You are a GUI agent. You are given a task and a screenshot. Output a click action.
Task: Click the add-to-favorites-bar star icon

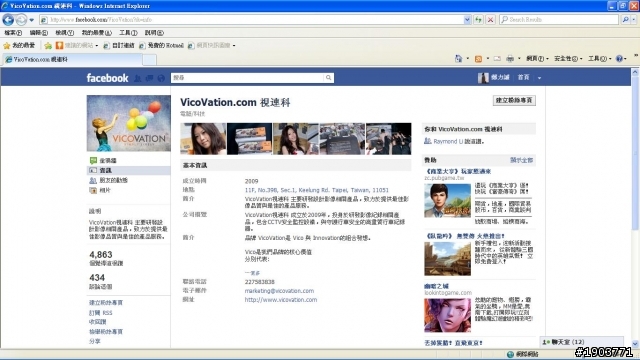pyautogui.click(x=48, y=45)
